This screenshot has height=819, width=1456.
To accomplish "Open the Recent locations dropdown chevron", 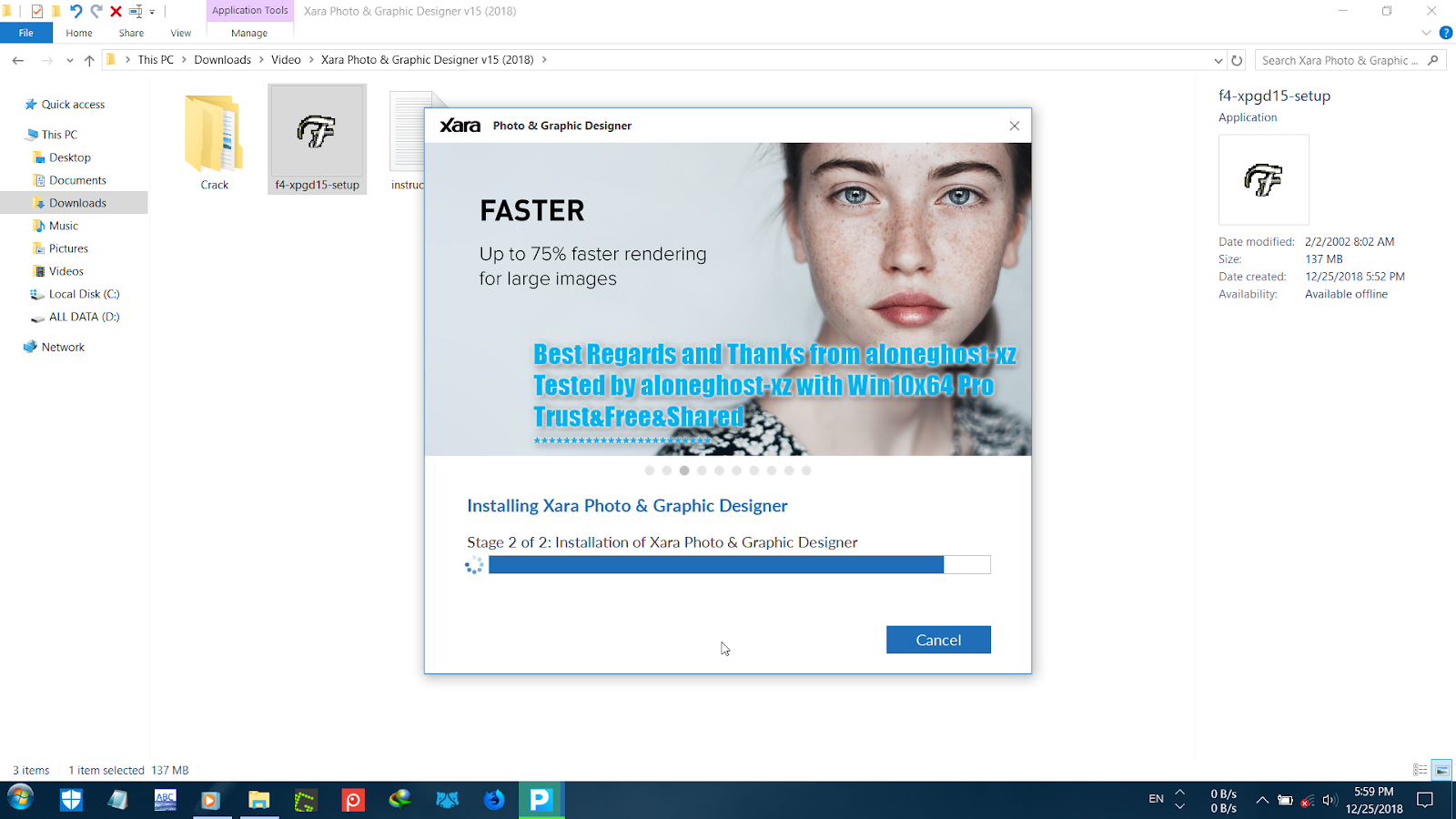I will tap(69, 61).
